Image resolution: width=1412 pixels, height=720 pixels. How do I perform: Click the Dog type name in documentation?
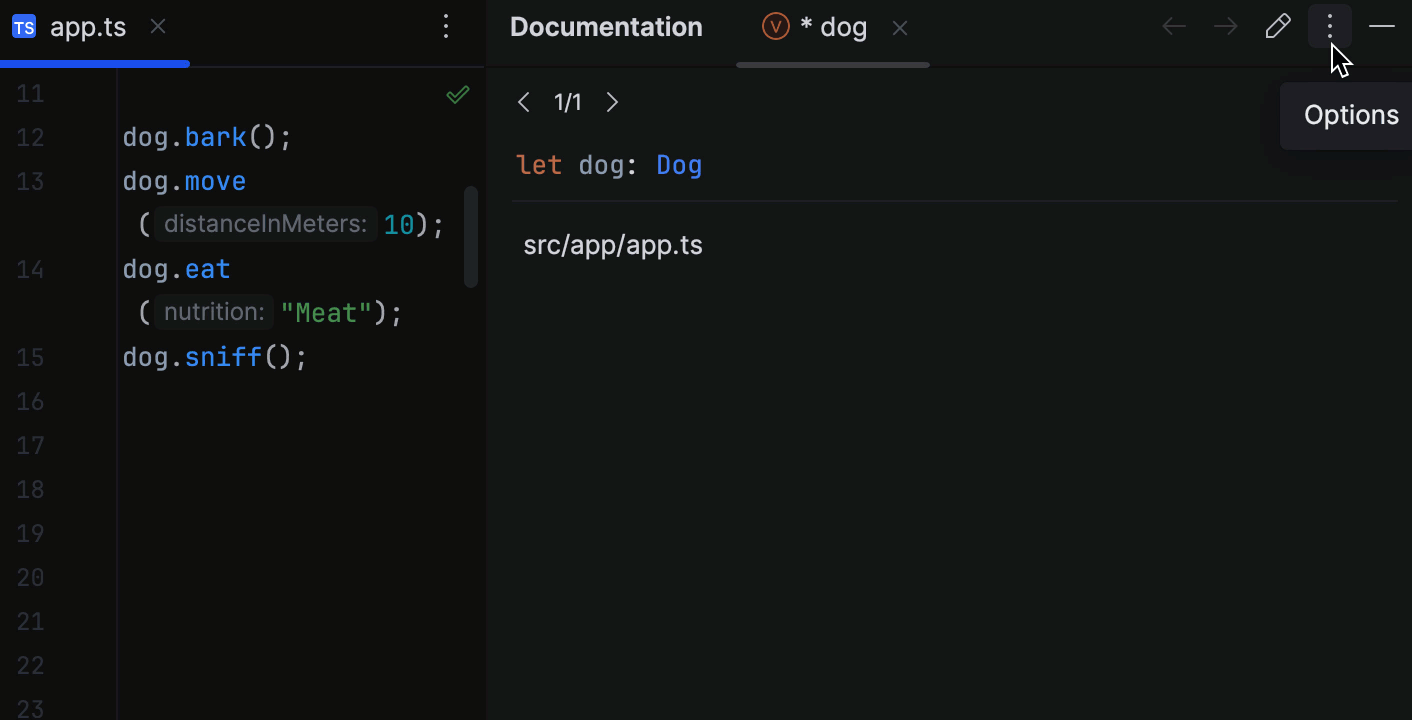pos(679,164)
